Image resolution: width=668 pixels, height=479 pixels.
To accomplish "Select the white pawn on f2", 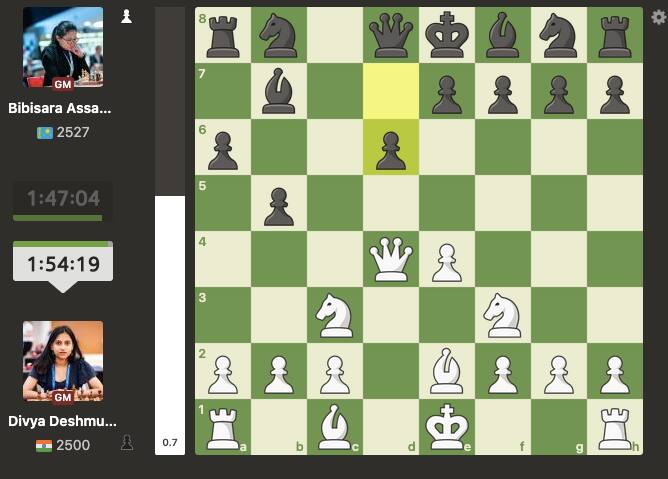I will pyautogui.click(x=503, y=375).
